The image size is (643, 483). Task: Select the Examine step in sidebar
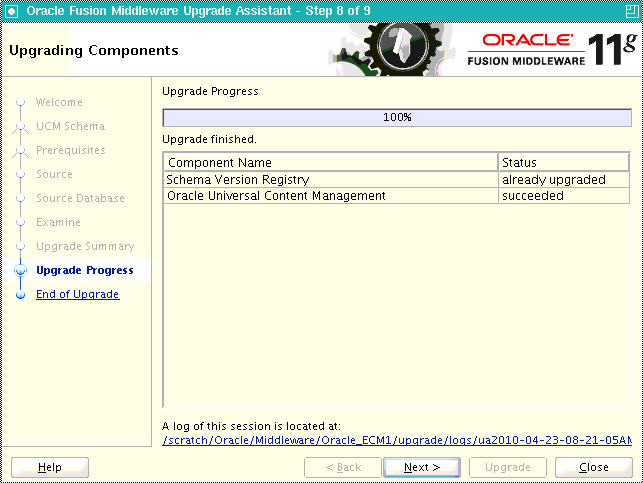(x=58, y=222)
